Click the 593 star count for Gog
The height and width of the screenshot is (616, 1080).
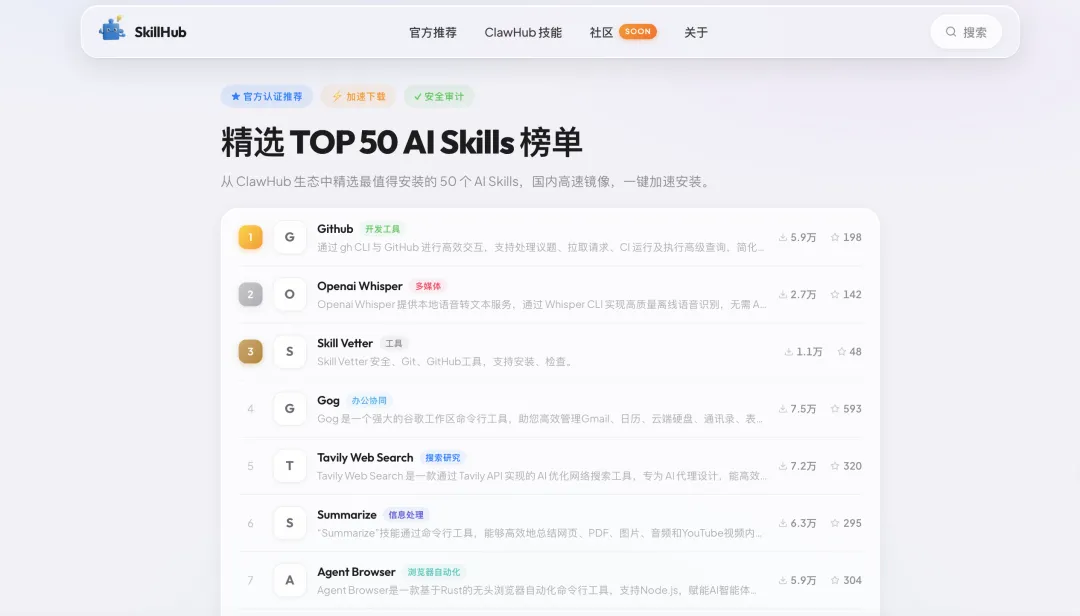click(x=852, y=409)
